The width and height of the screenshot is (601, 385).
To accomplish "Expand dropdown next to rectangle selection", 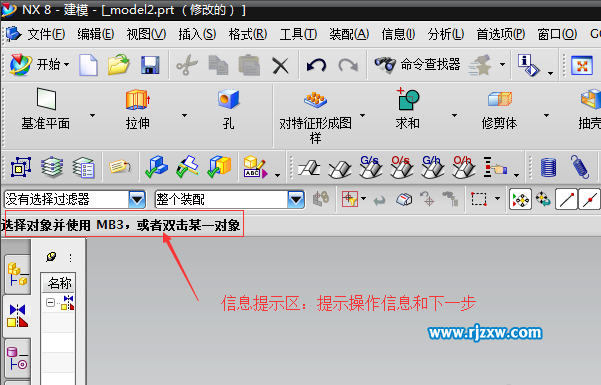I will coord(498,199).
